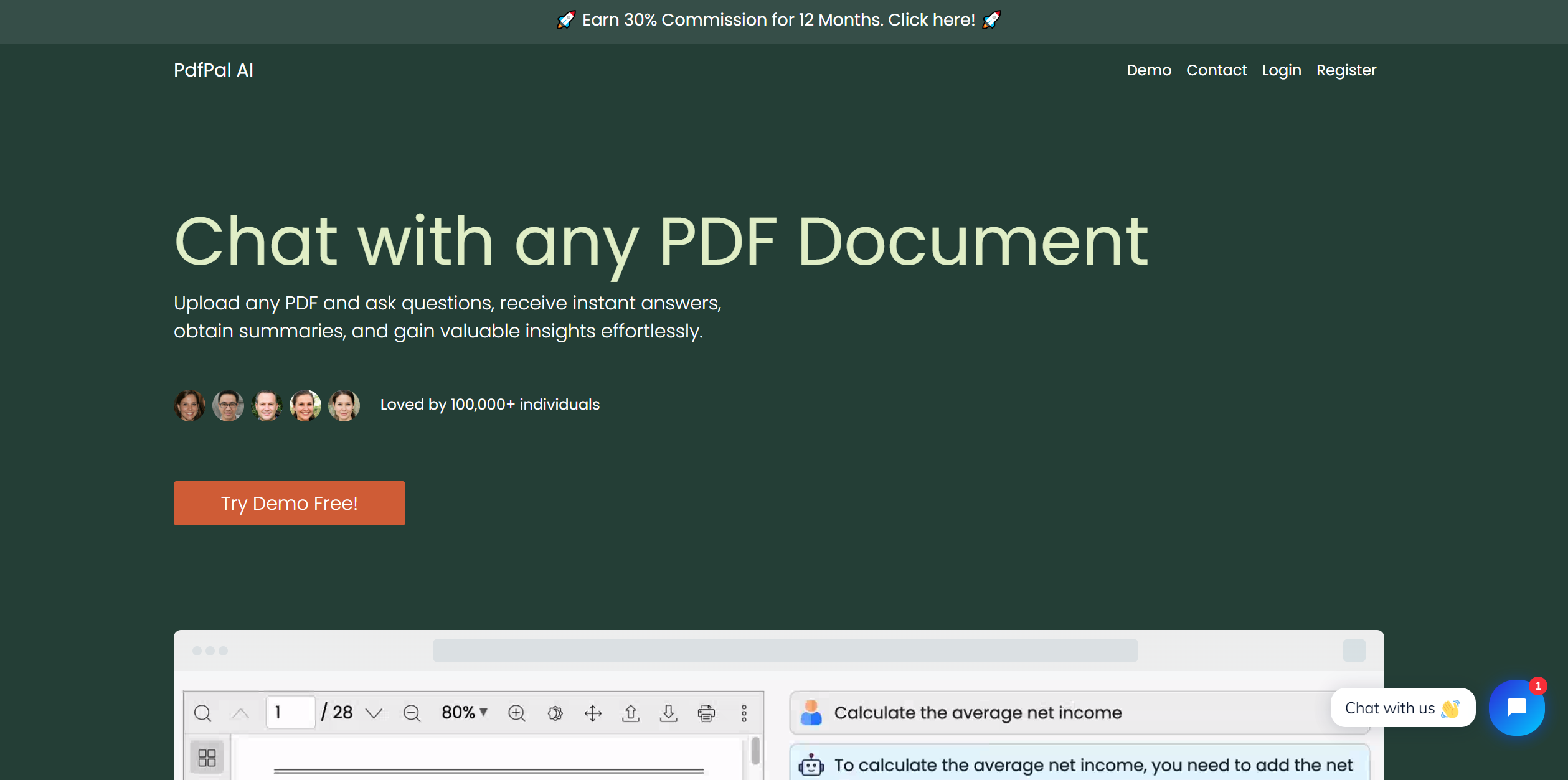Screen dimensions: 1568x780
Task: Go to next page using the down chevron
Action: tap(374, 713)
